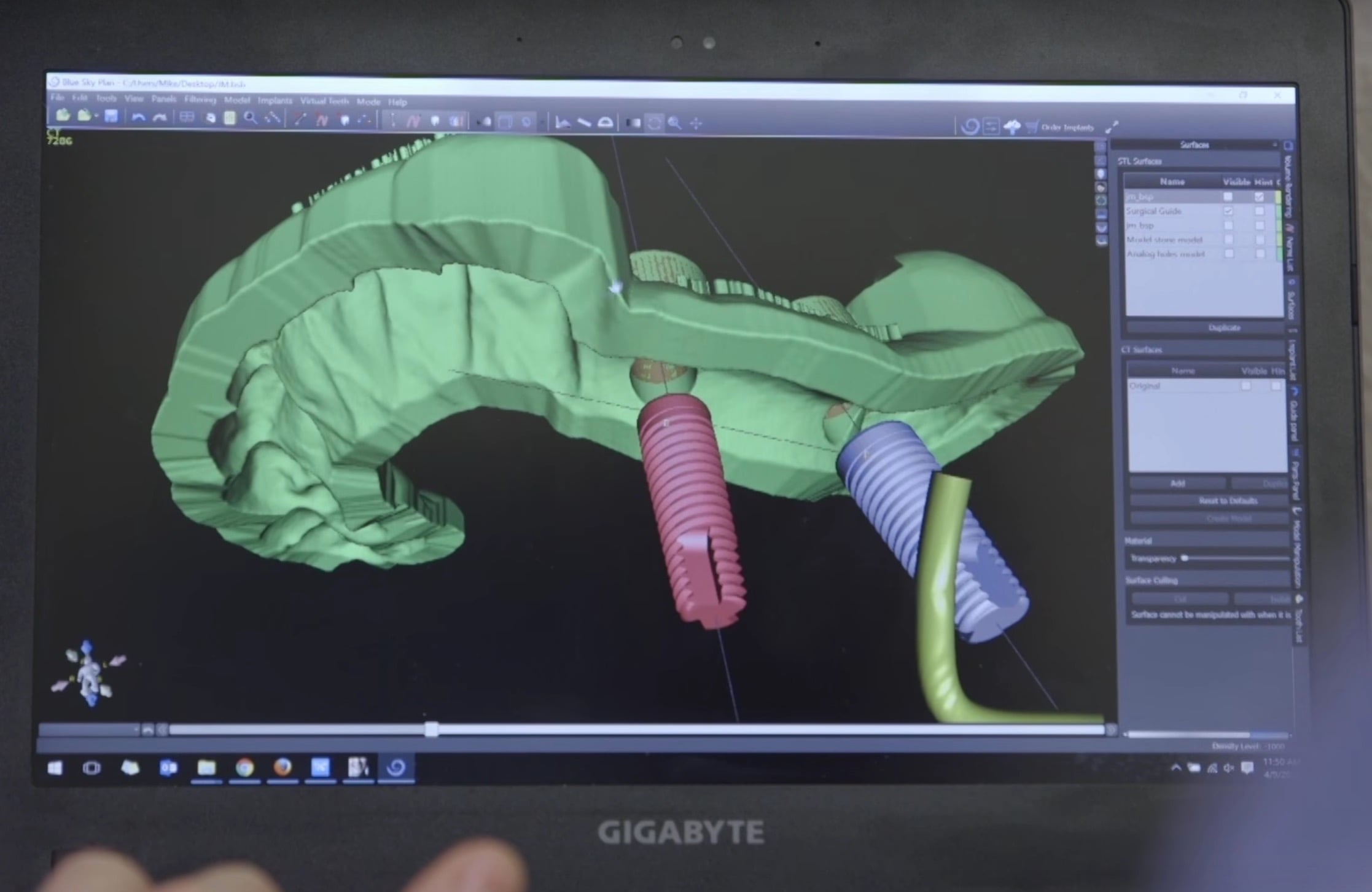Click the Save project icon
This screenshot has width=1372, height=892.
point(111,116)
